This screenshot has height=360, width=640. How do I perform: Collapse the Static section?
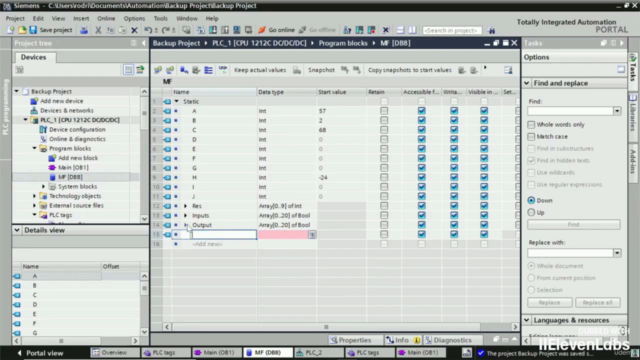[176, 101]
